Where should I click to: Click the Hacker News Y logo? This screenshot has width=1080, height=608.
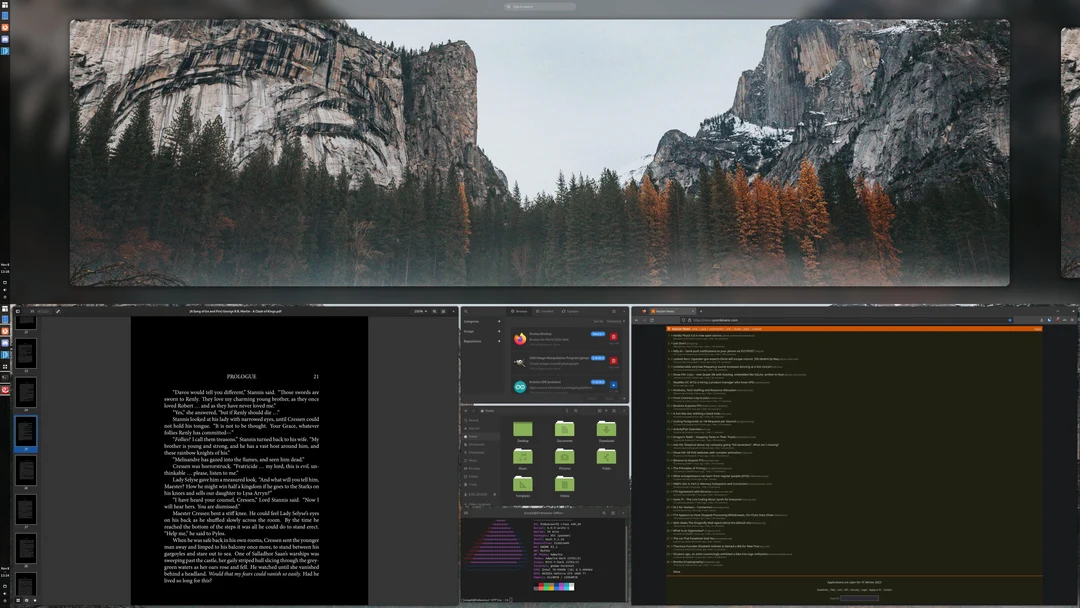670,327
